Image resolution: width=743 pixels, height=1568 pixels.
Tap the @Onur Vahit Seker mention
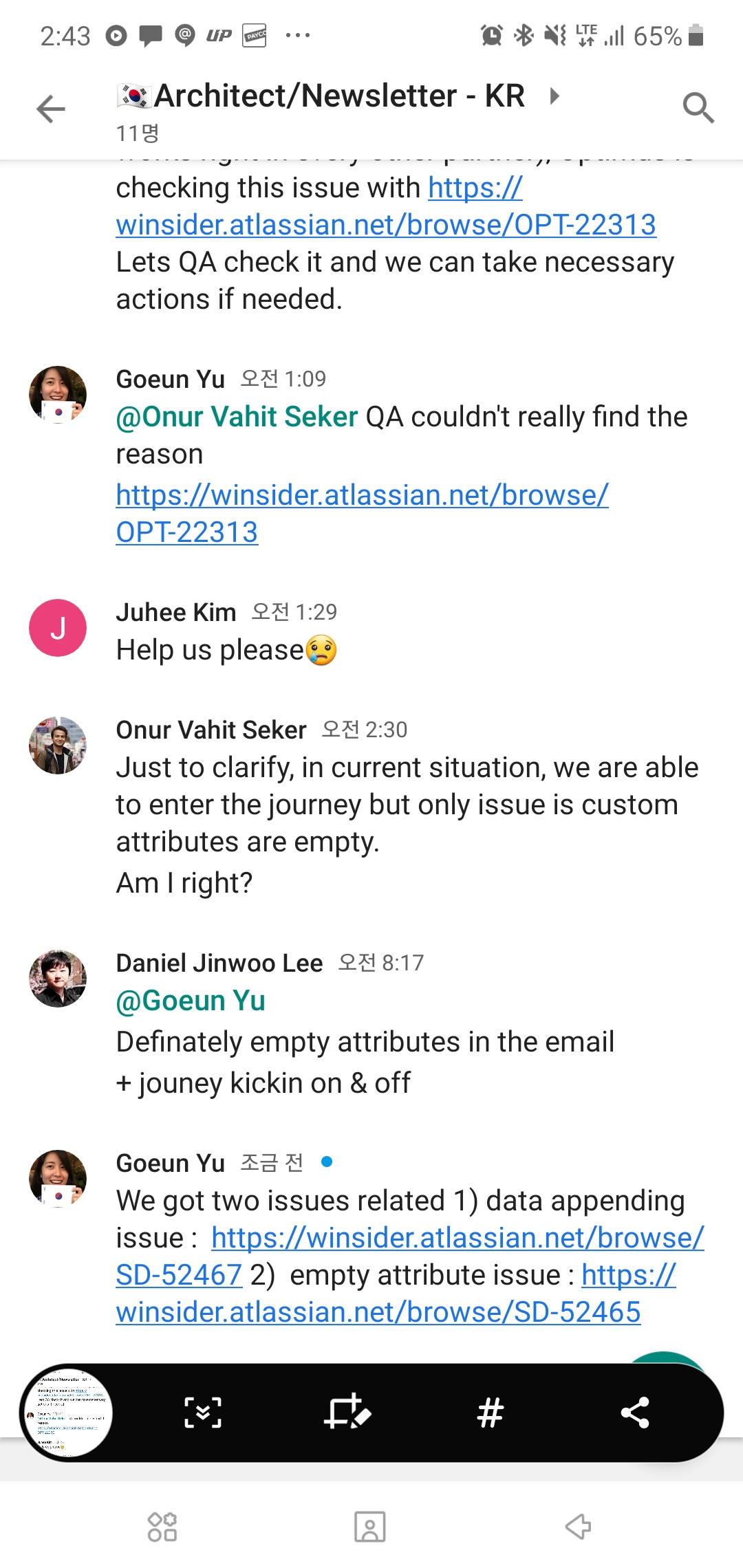pyautogui.click(x=237, y=417)
